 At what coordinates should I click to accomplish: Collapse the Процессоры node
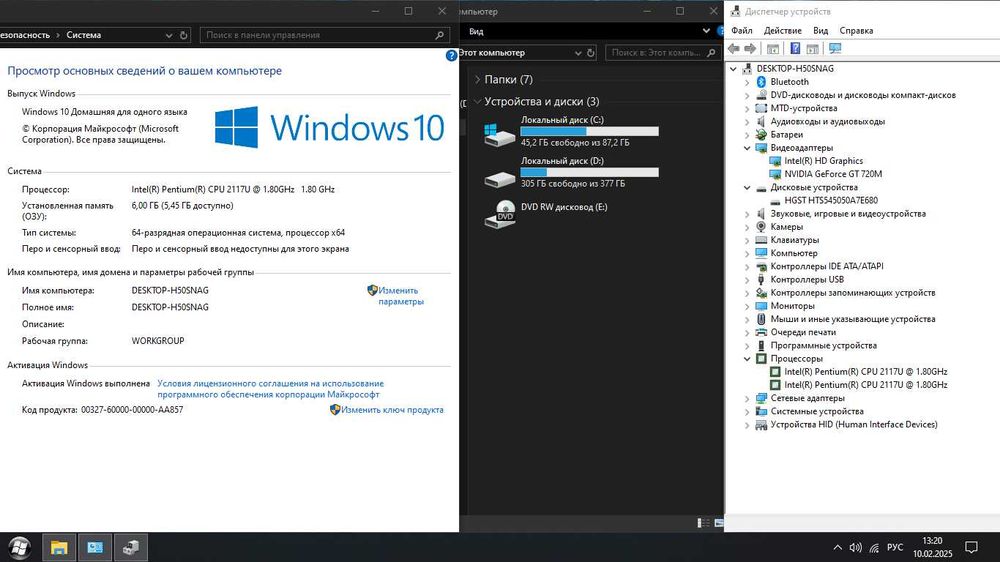point(747,359)
